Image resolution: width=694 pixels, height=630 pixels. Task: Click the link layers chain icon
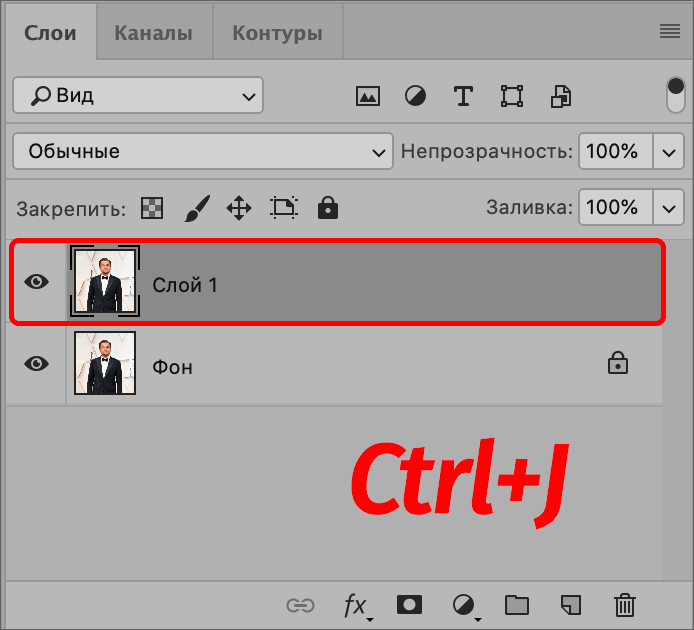click(301, 605)
